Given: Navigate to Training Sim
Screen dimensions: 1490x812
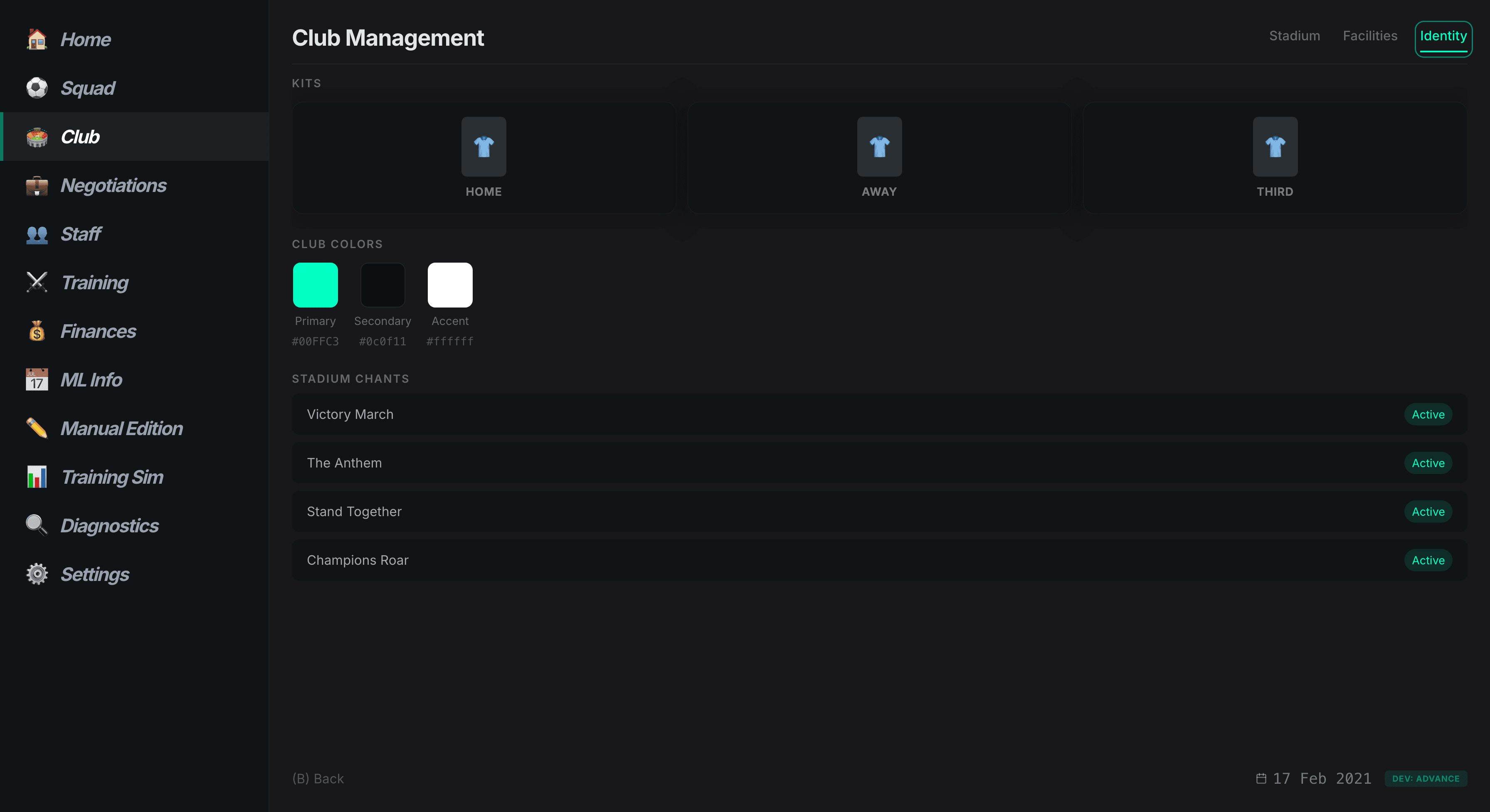Looking at the screenshot, I should [x=134, y=477].
